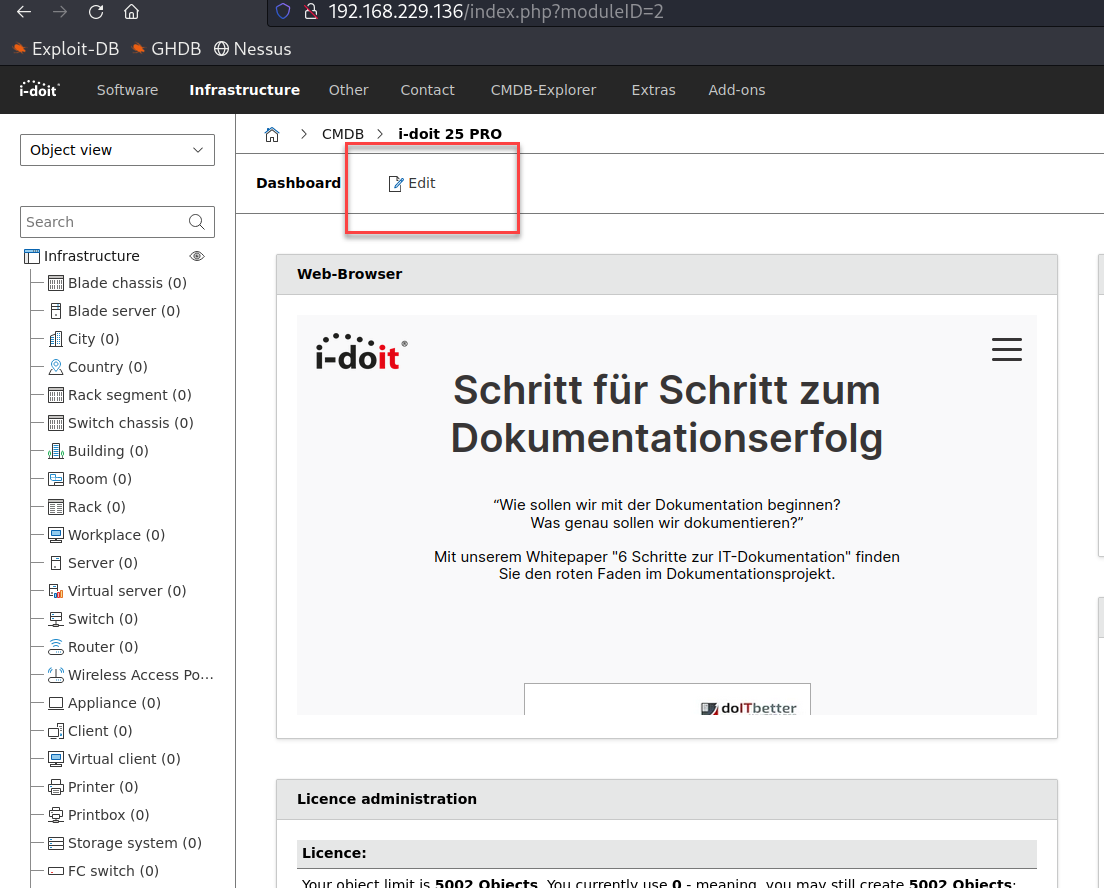The image size is (1104, 888).
Task: Click the Infrastructure tree root label
Action: pyautogui.click(x=92, y=256)
